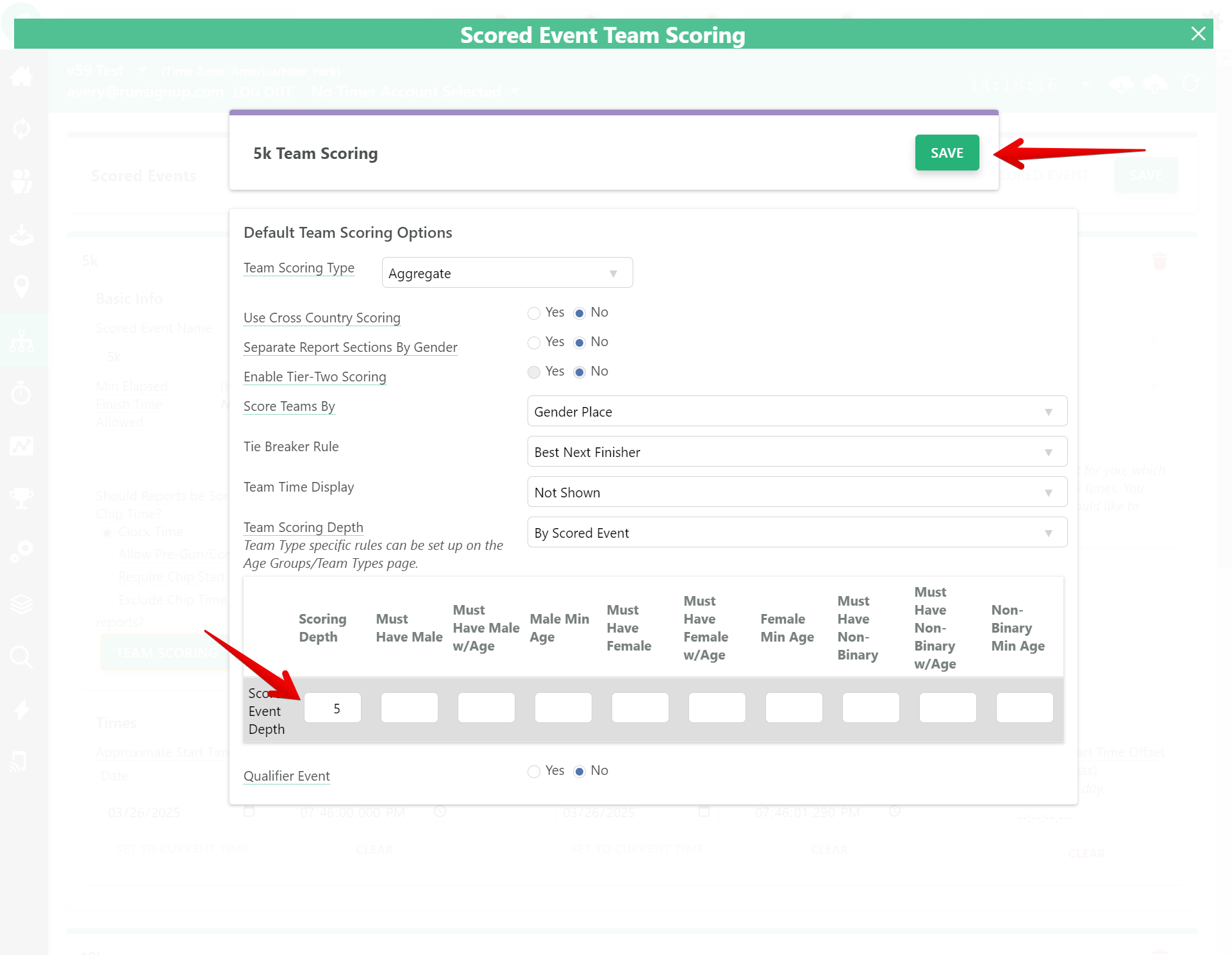Click the stopwatch timer sidebar icon

tap(22, 392)
